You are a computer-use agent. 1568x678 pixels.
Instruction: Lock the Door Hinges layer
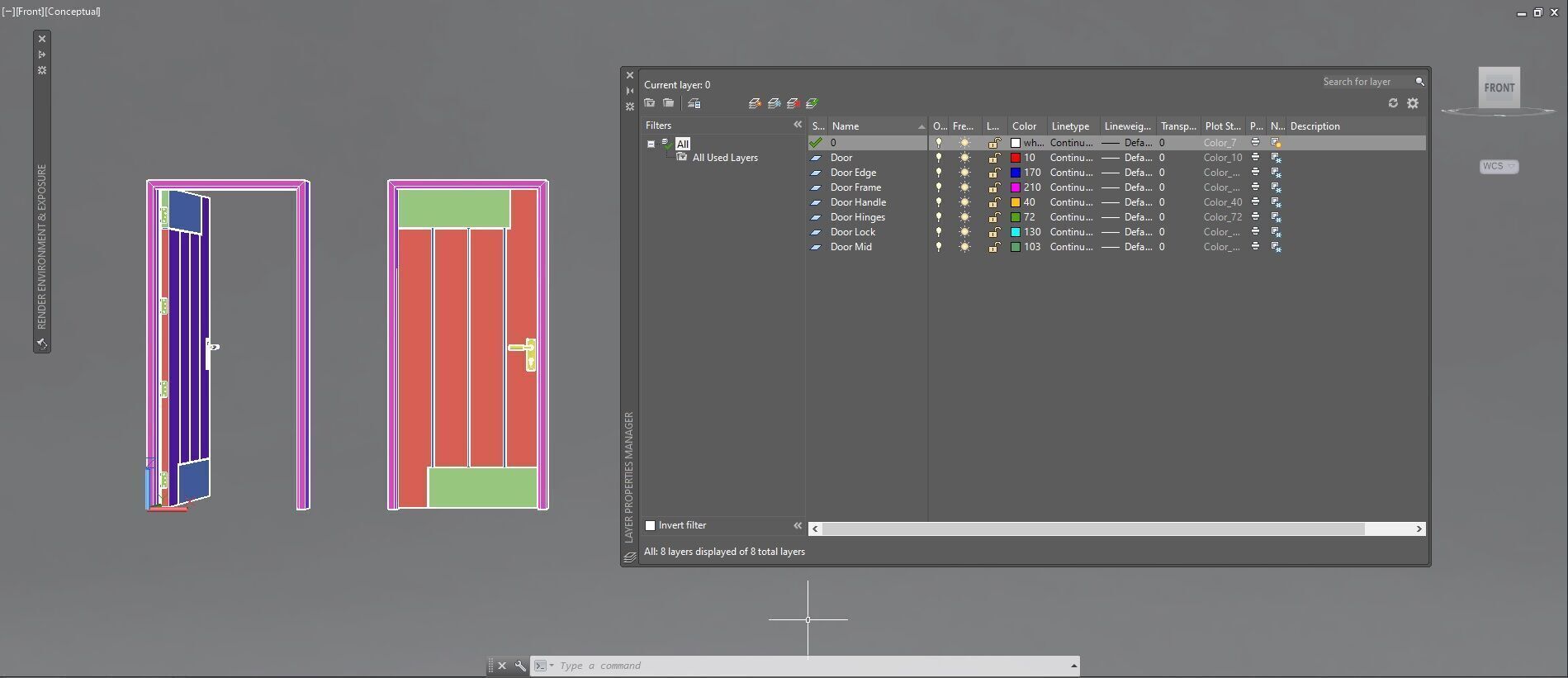tap(994, 217)
